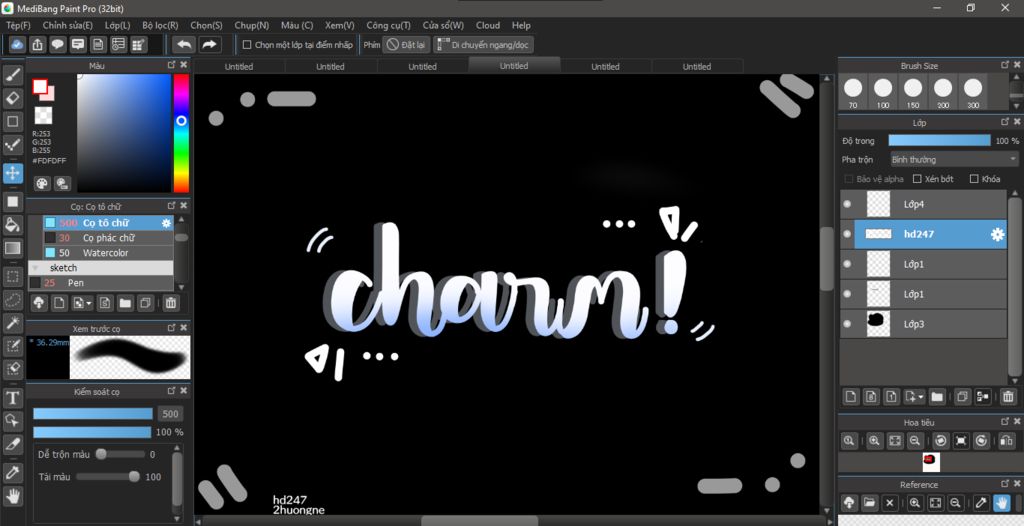Image resolution: width=1024 pixels, height=526 pixels.
Task: Open the Công cụ(T) menu
Action: [389, 25]
